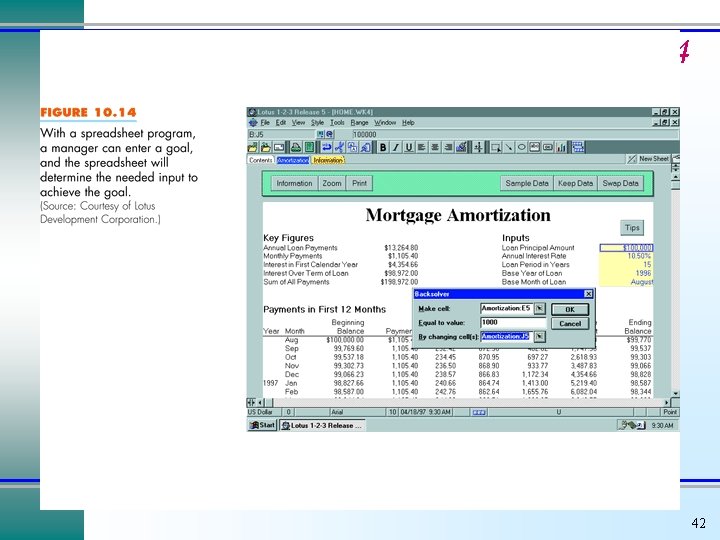
Task: Open the File menu
Action: (x=265, y=123)
